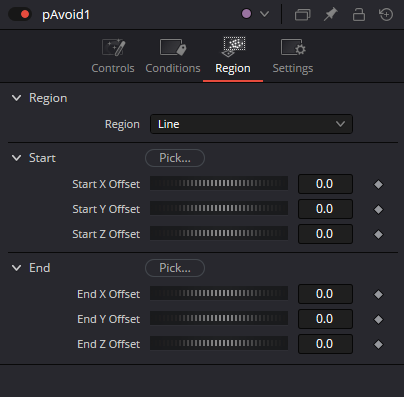Image resolution: width=404 pixels, height=397 pixels.
Task: Switch to the Conditions tab label
Action: coord(173,68)
